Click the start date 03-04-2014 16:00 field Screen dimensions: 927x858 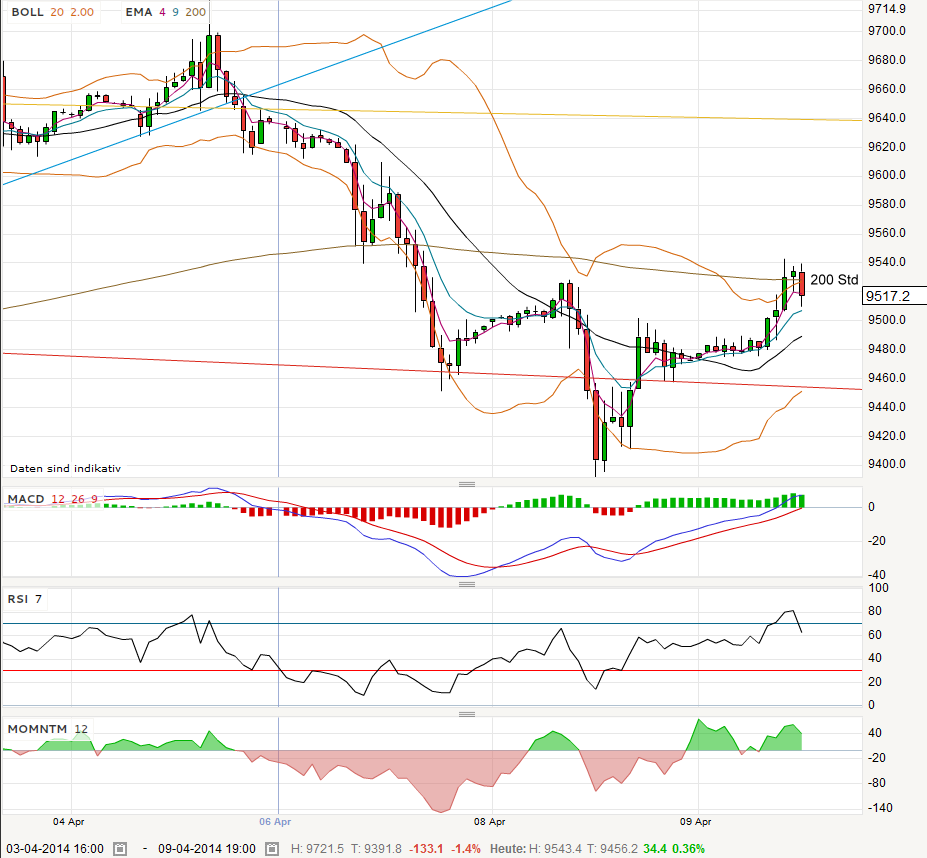[55, 849]
